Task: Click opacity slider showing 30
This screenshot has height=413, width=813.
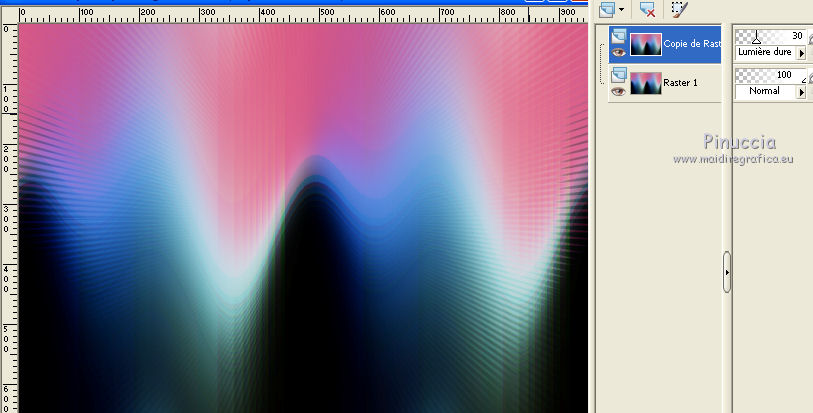Action: pyautogui.click(x=770, y=36)
